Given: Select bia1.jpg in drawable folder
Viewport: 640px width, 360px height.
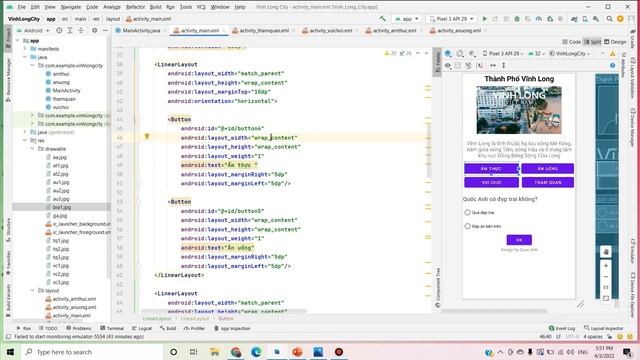Looking at the screenshot, I should click(62, 207).
